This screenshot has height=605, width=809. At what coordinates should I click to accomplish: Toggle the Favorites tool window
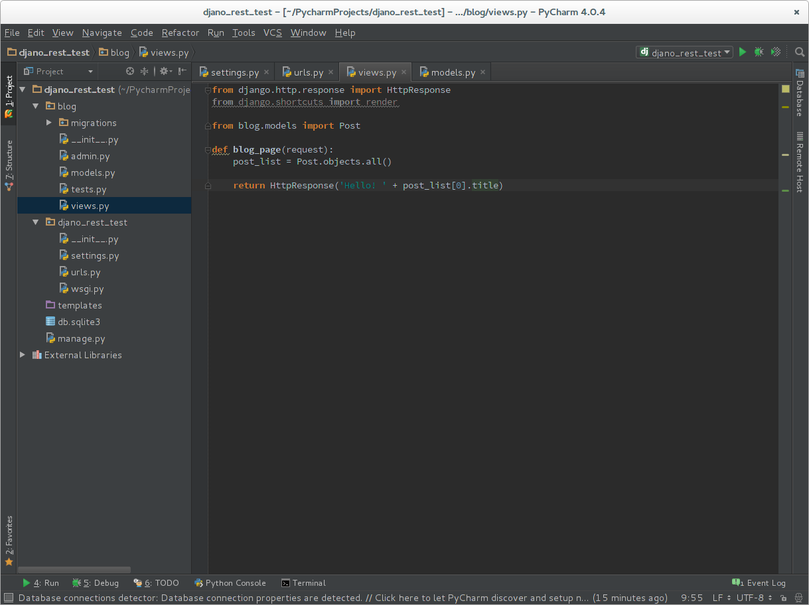click(x=9, y=541)
